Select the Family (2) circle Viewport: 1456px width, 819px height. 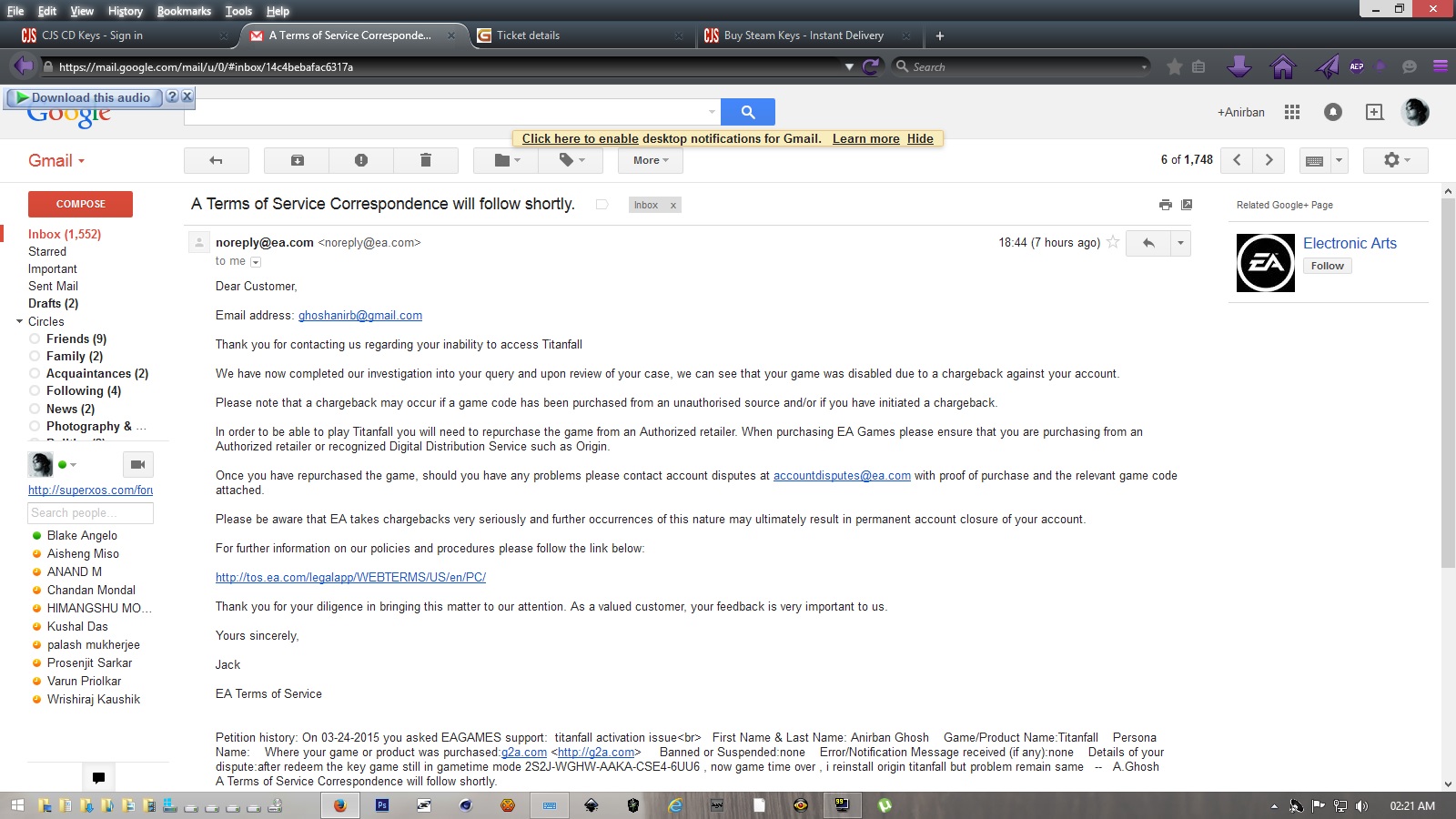pyautogui.click(x=75, y=356)
